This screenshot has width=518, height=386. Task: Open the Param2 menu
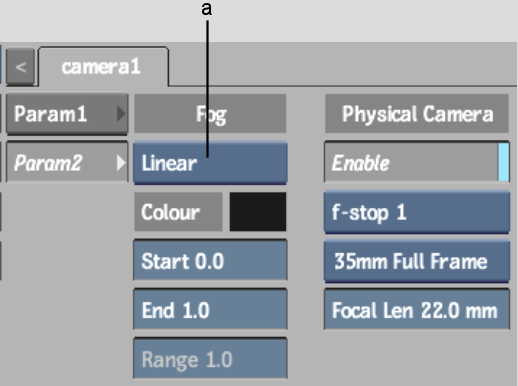67,163
